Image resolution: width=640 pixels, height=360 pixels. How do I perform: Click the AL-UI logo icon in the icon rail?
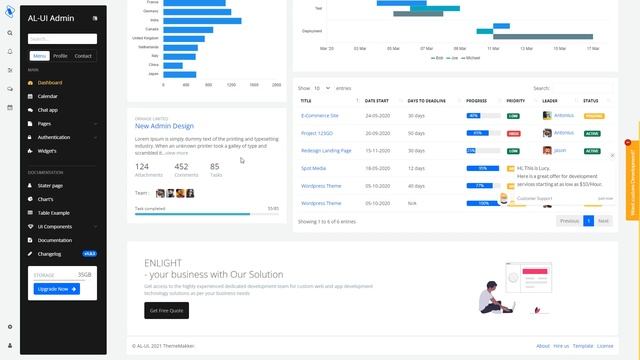point(10,11)
